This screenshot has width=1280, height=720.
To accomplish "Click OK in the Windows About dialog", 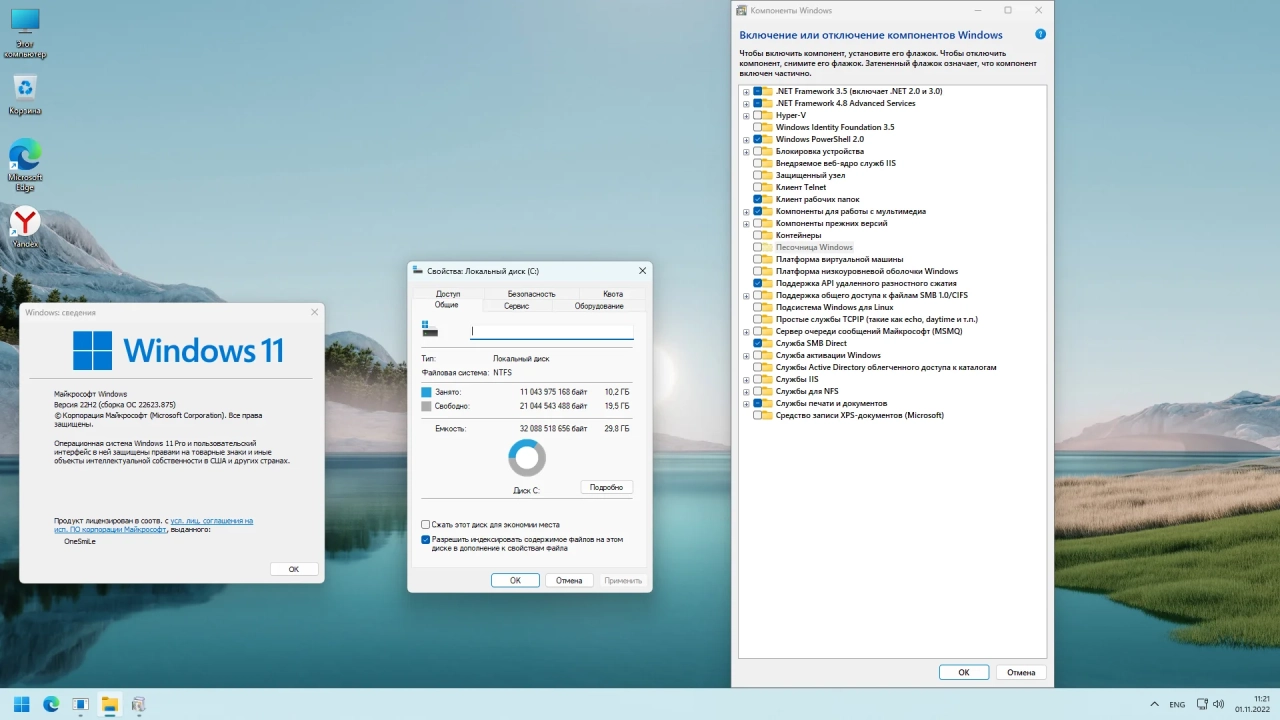I will pos(294,569).
